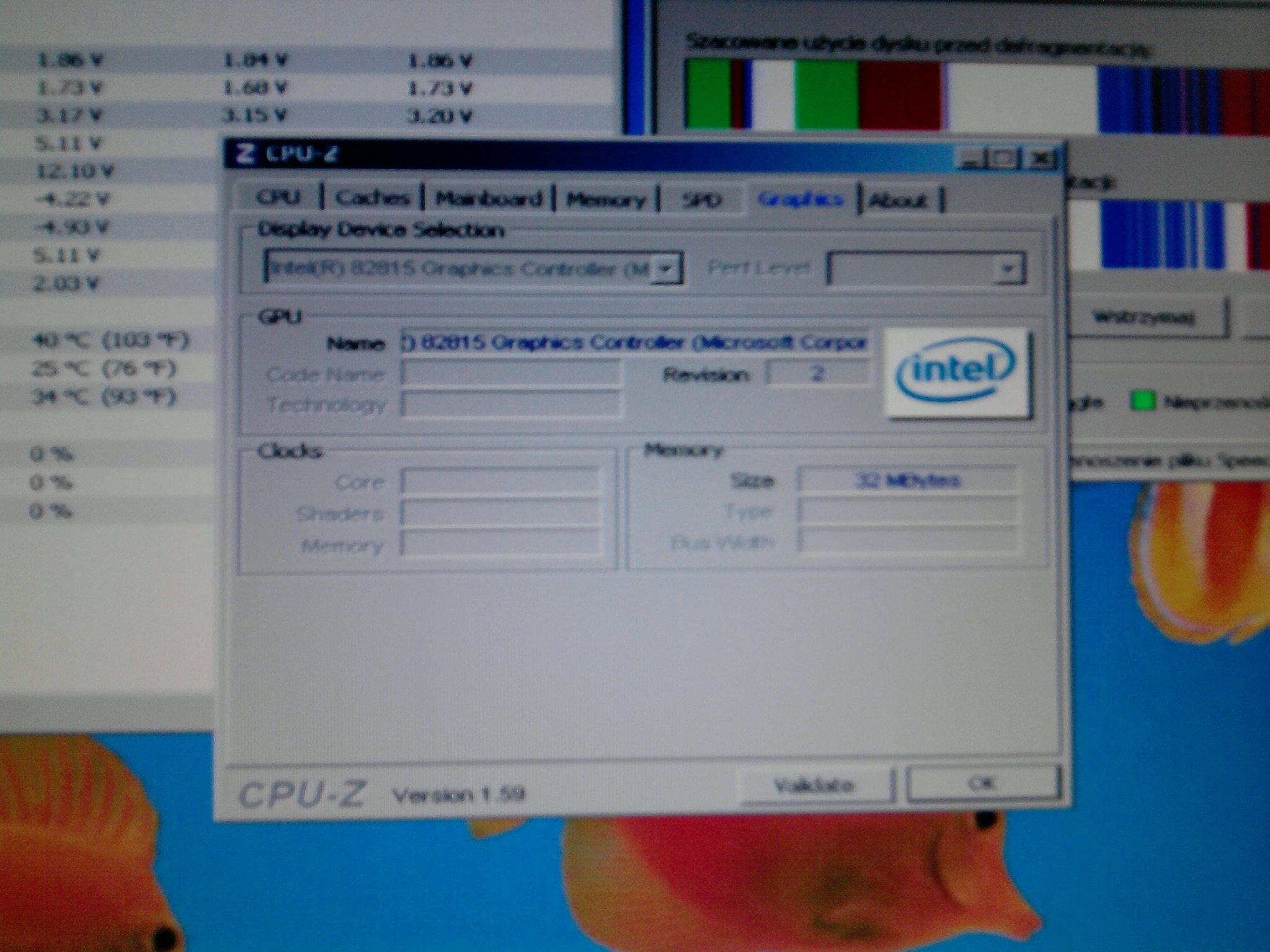Open the Caches tab
Screen dimensions: 1270x952
pyautogui.click(x=372, y=198)
